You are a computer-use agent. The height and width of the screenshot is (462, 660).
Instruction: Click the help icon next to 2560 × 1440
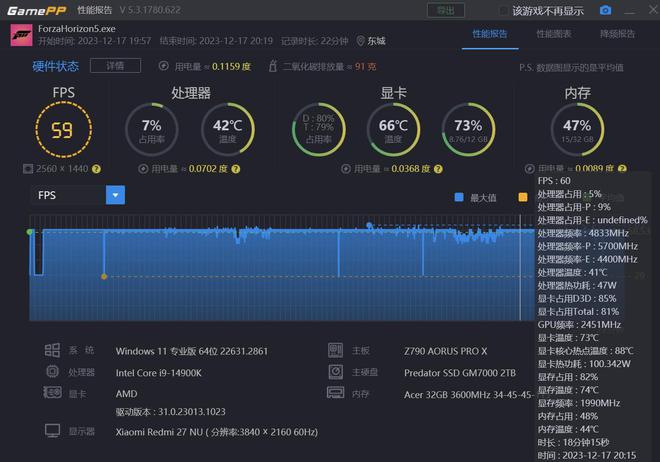96,169
